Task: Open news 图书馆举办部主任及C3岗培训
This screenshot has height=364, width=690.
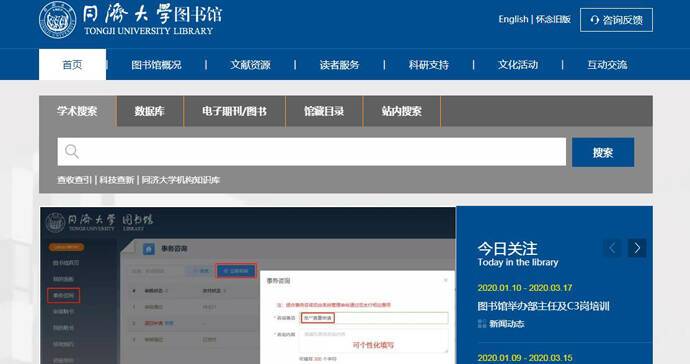Action: point(543,306)
